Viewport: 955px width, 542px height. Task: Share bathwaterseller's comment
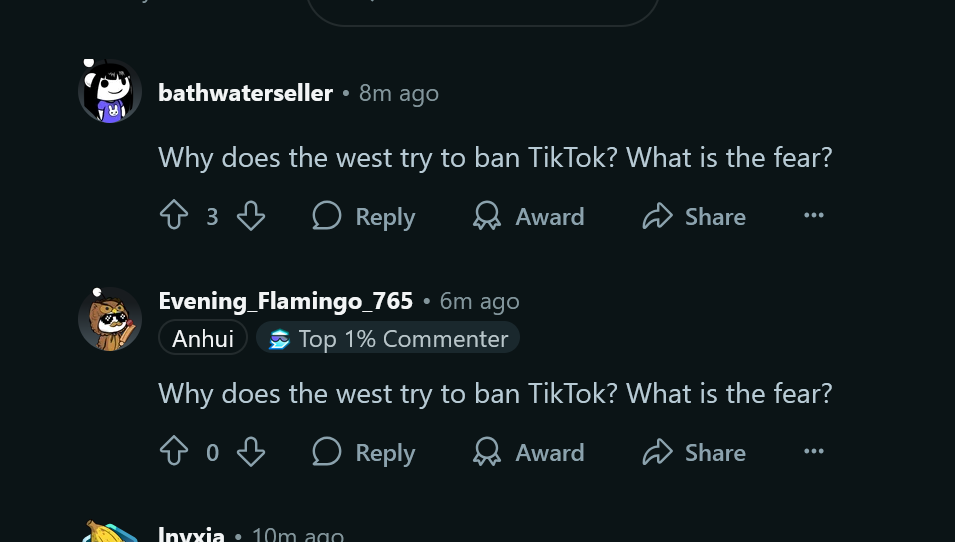click(694, 216)
